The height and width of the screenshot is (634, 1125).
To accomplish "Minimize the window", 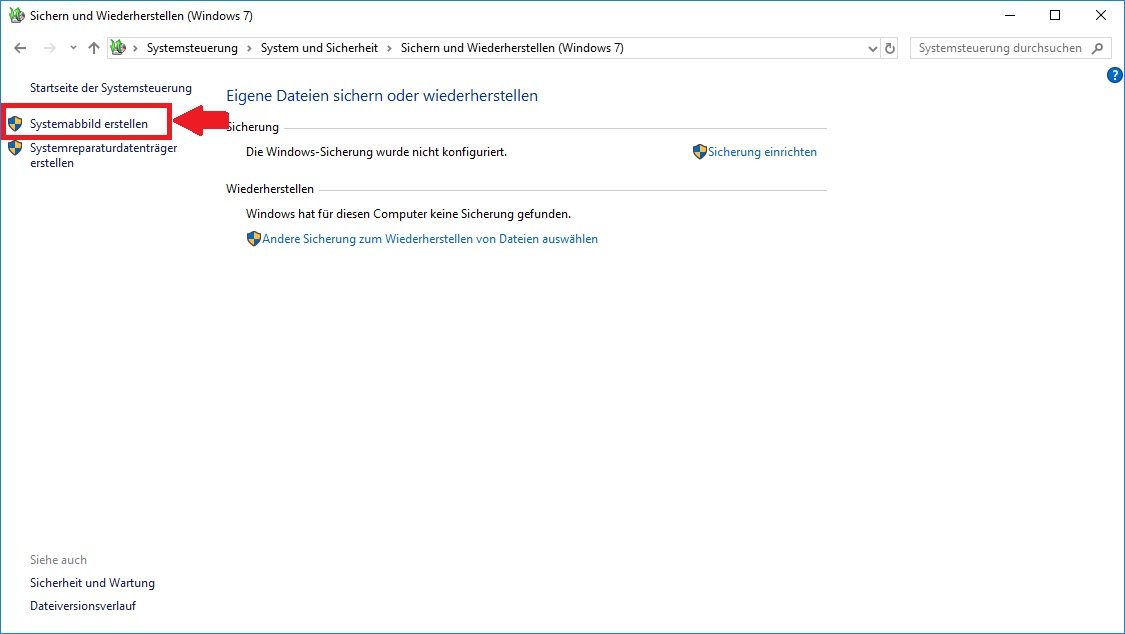I will pyautogui.click(x=1009, y=15).
